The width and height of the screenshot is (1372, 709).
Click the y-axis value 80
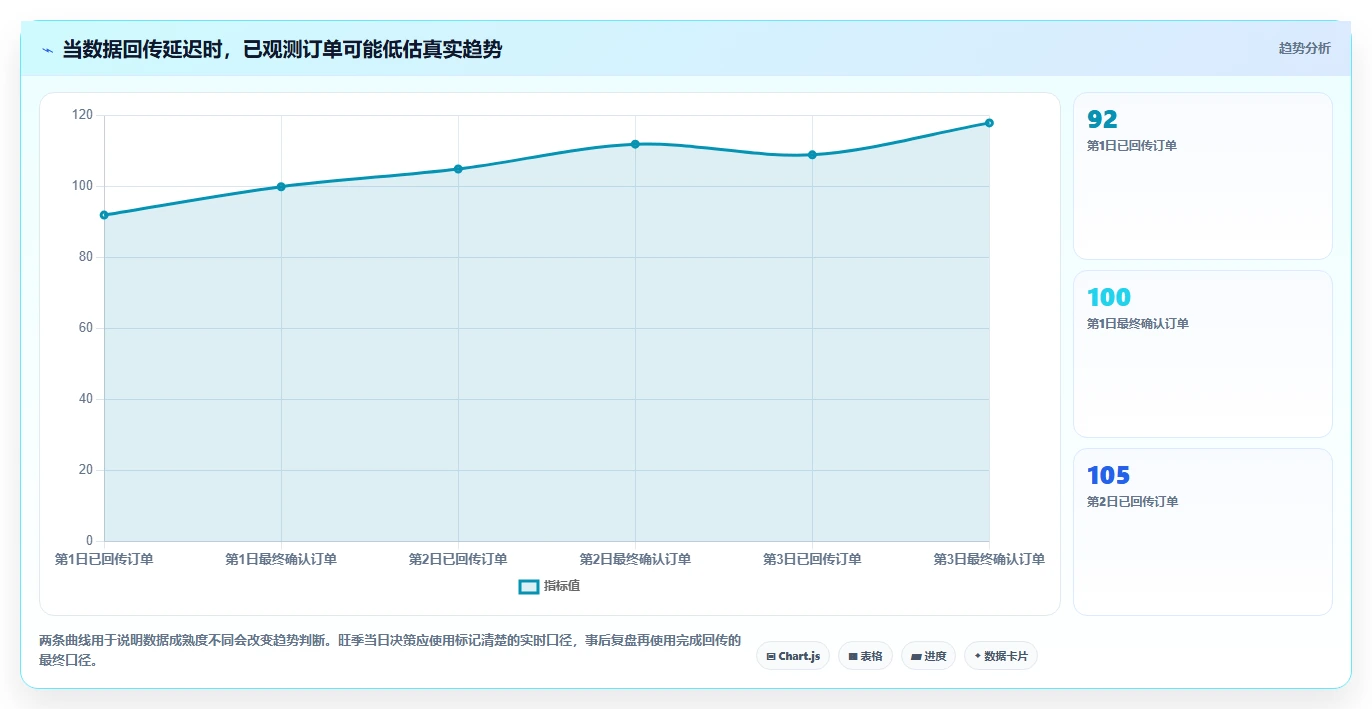(86, 257)
